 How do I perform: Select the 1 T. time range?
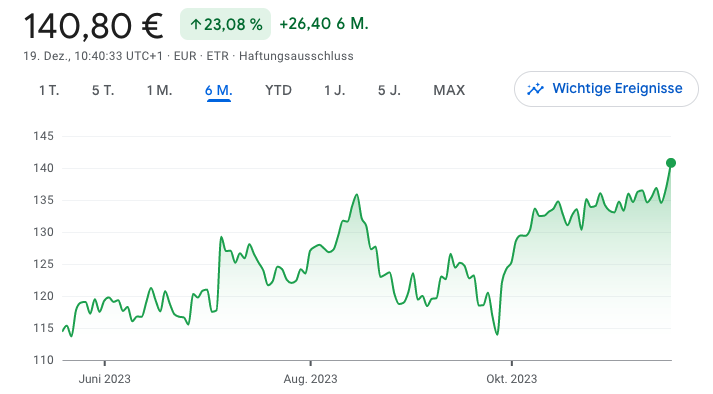pyautogui.click(x=49, y=90)
